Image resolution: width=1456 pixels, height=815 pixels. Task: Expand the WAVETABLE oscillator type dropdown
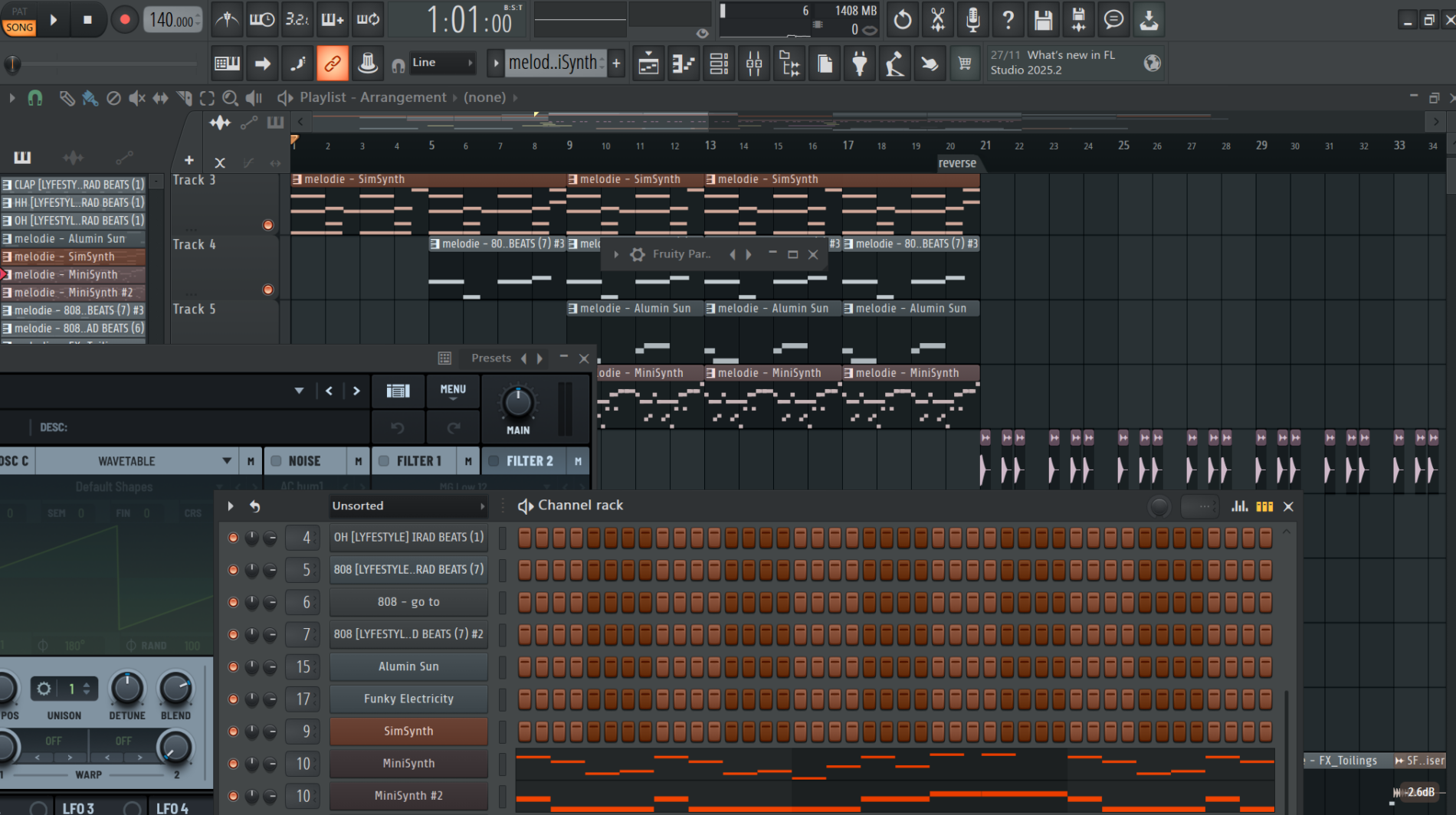pos(227,461)
